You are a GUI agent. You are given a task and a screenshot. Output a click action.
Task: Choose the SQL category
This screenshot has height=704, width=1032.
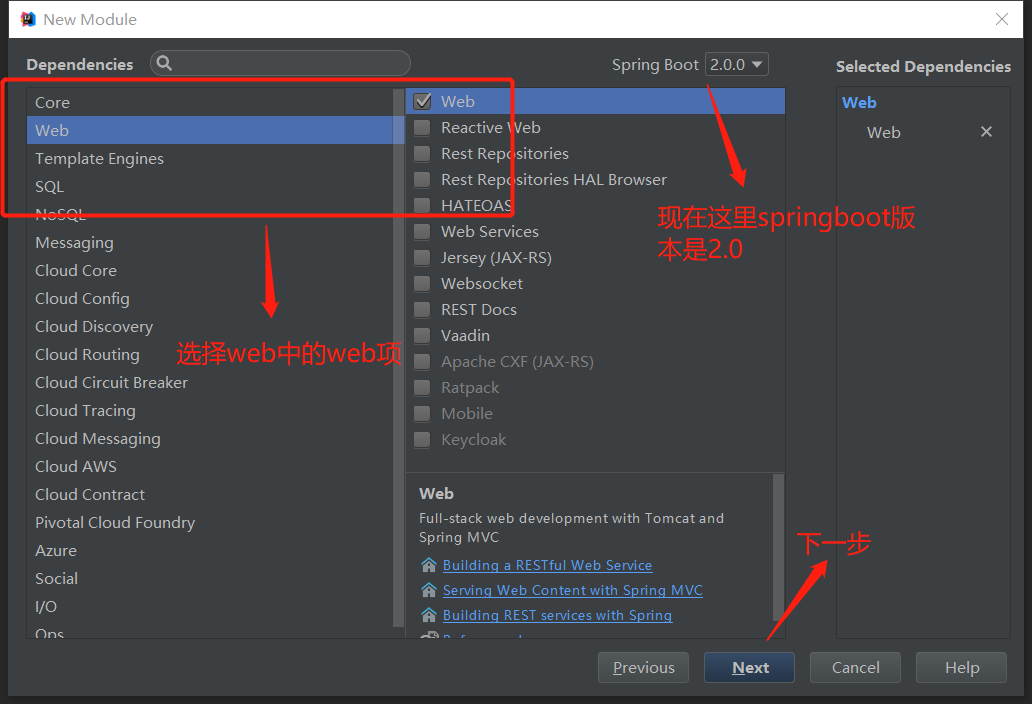[209, 186]
